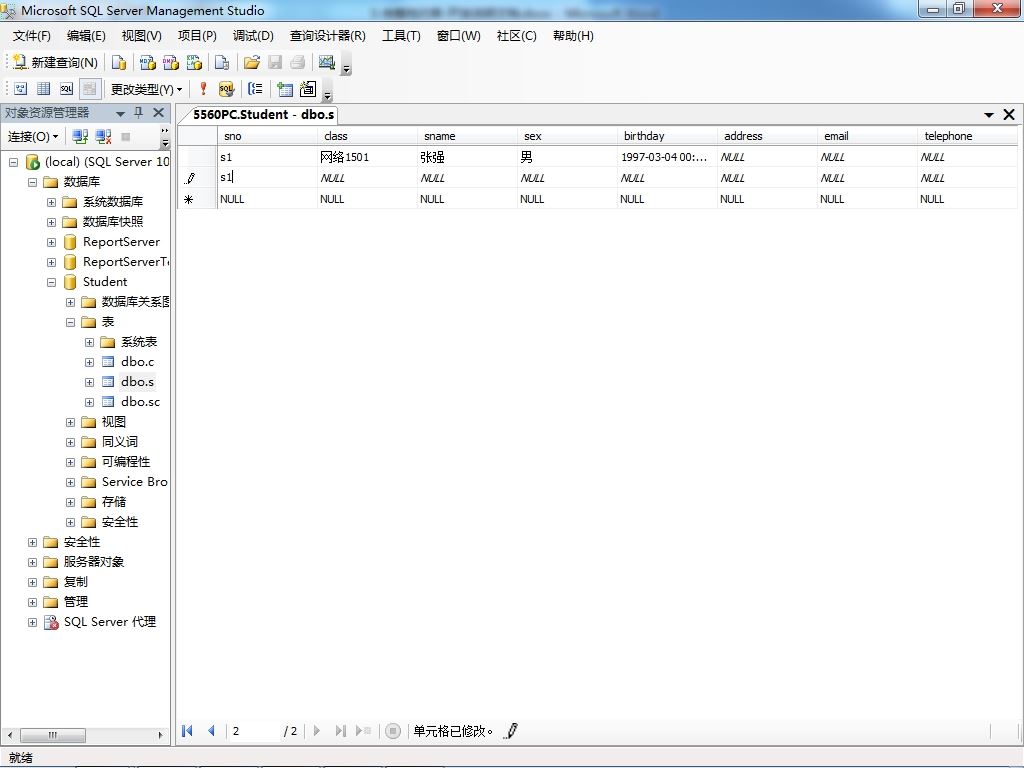
Task: Click the sname column header
Action: 467,136
